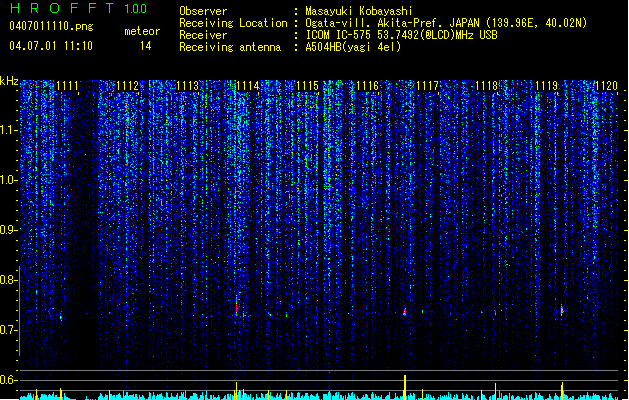
Task: Click the meteor count label
Action: pyautogui.click(x=142, y=31)
